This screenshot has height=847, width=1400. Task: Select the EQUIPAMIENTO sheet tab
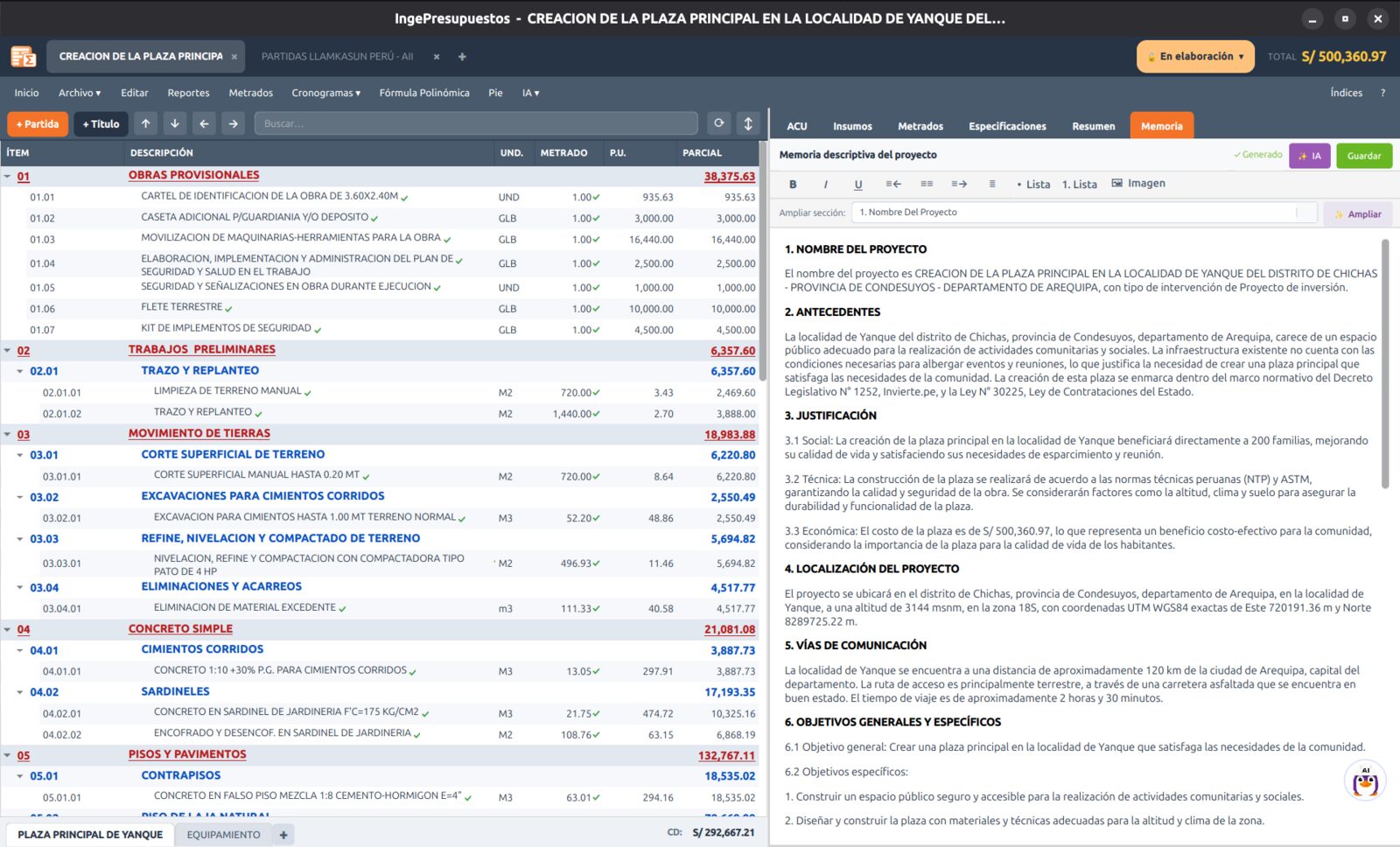pos(223,835)
